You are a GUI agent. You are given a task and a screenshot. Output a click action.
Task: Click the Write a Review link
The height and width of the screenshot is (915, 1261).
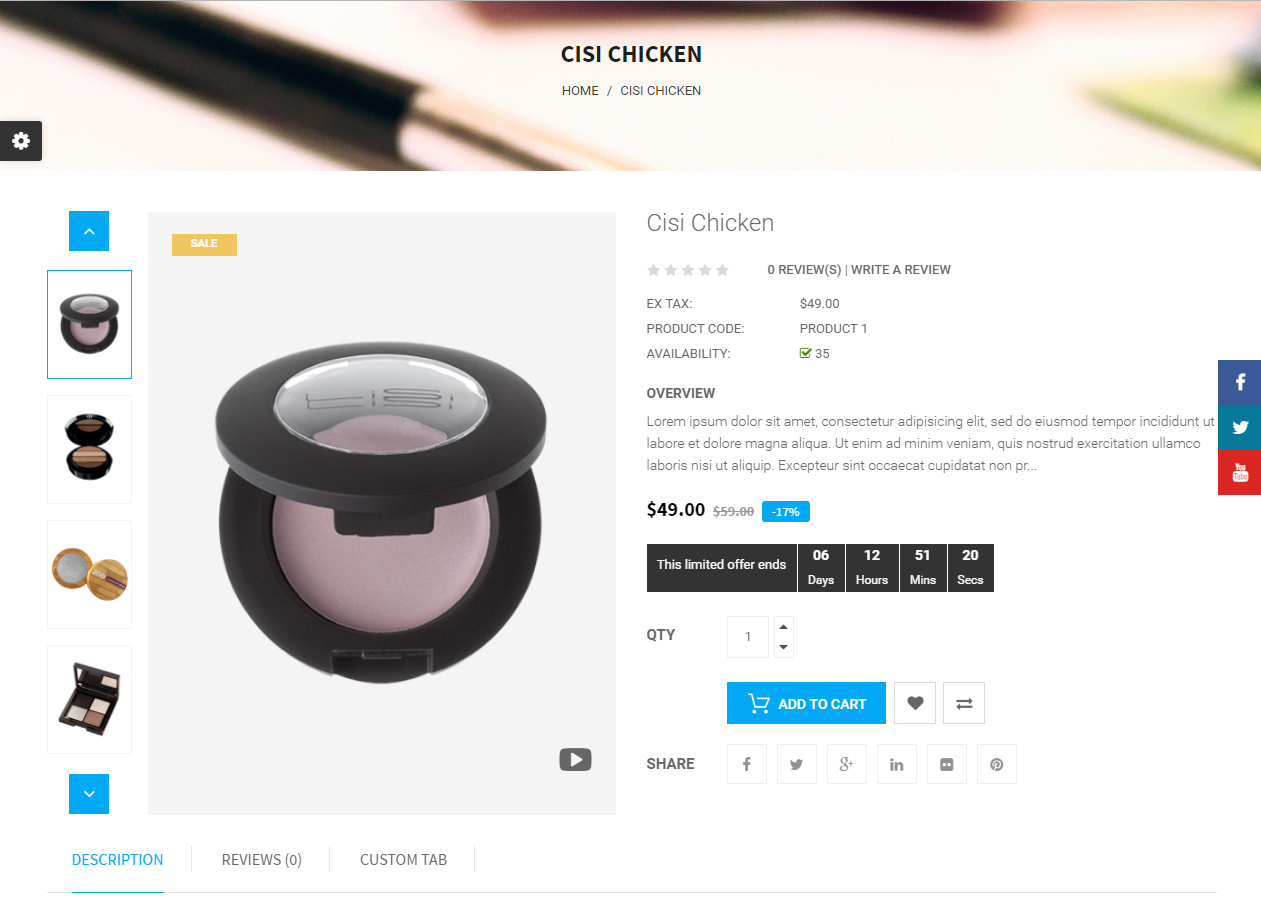tap(901, 270)
